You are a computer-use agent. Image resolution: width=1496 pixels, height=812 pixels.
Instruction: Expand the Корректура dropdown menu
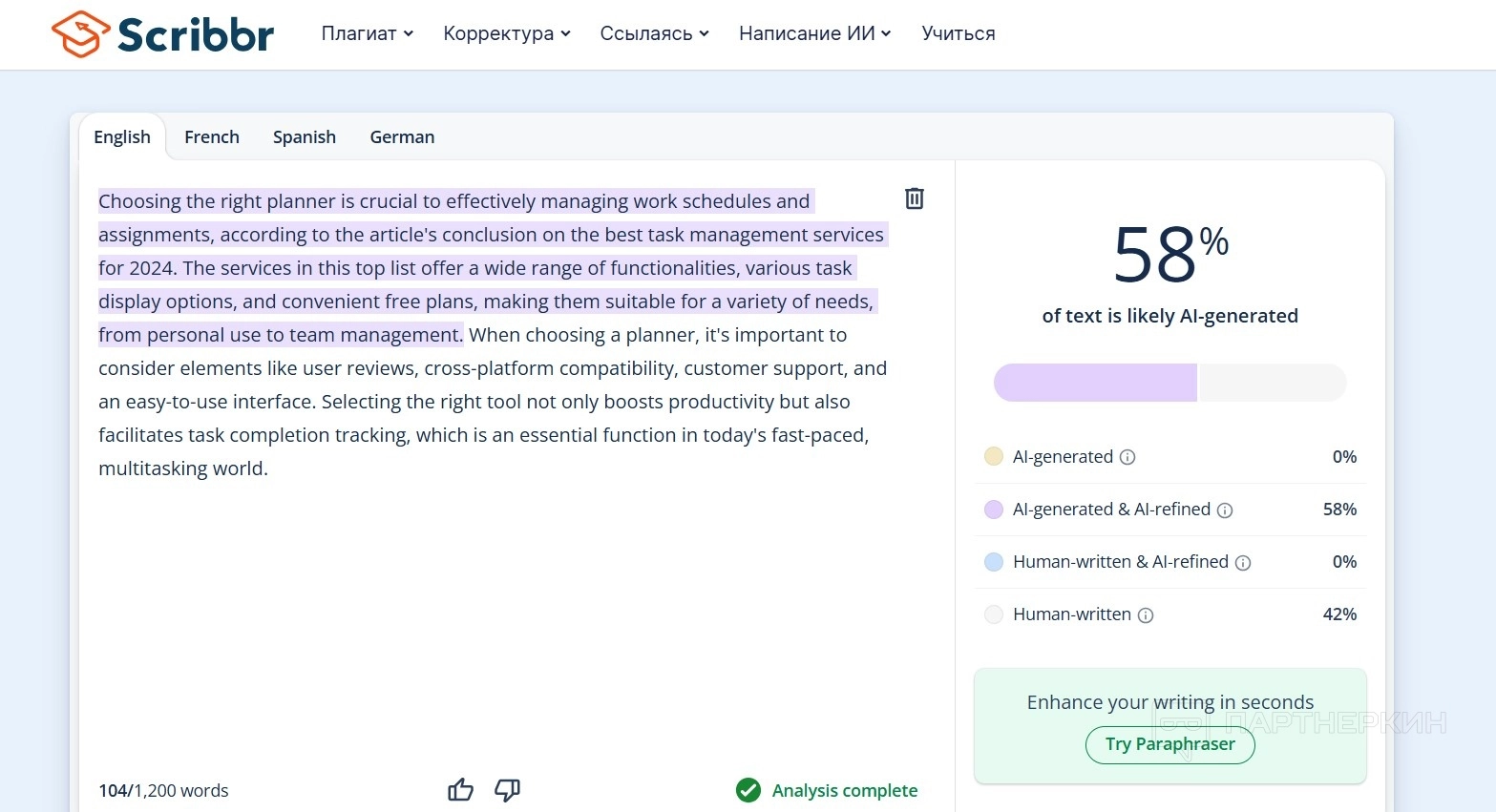[507, 33]
